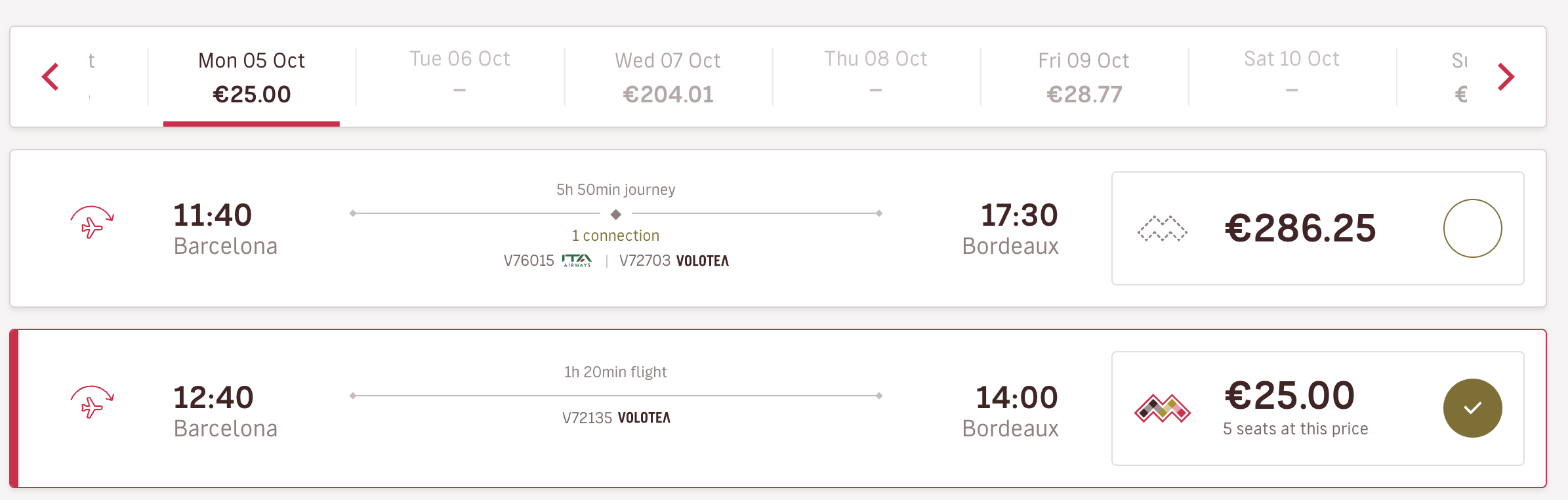Click the Volotea logo next to V72135
This screenshot has width=1568, height=500.
point(644,418)
